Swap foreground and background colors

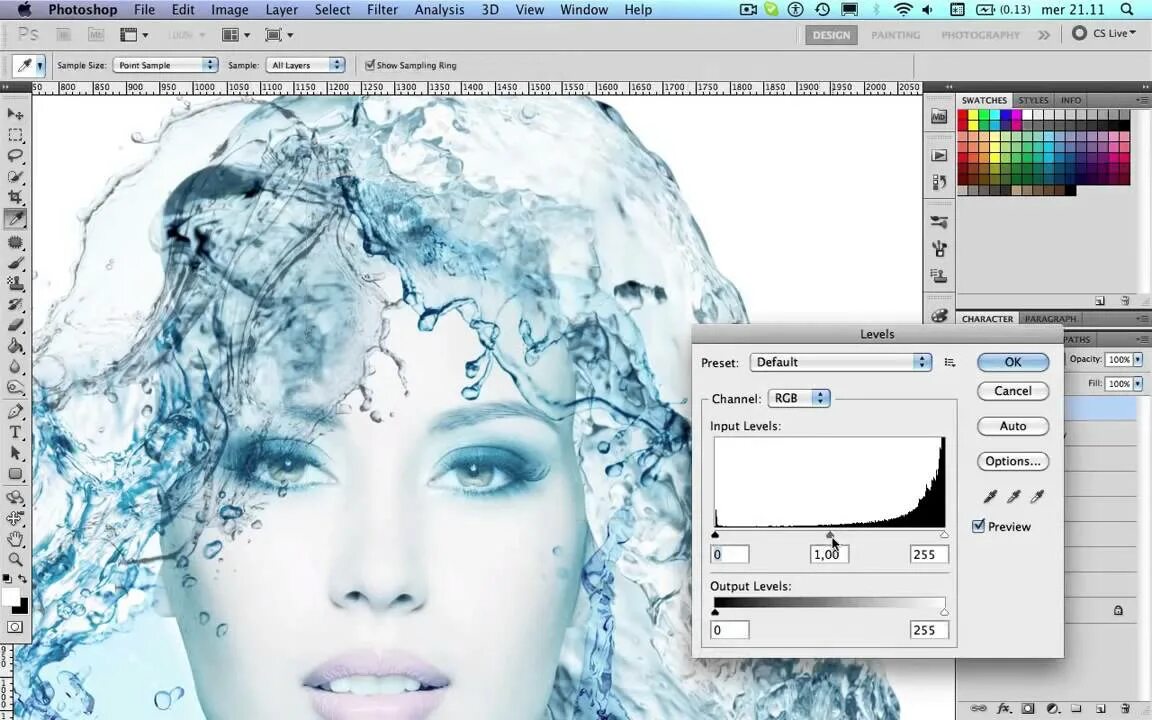point(22,579)
